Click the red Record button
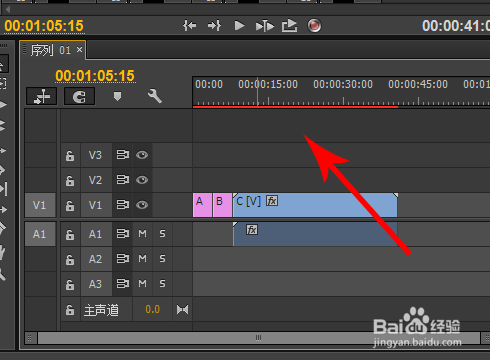 point(314,26)
